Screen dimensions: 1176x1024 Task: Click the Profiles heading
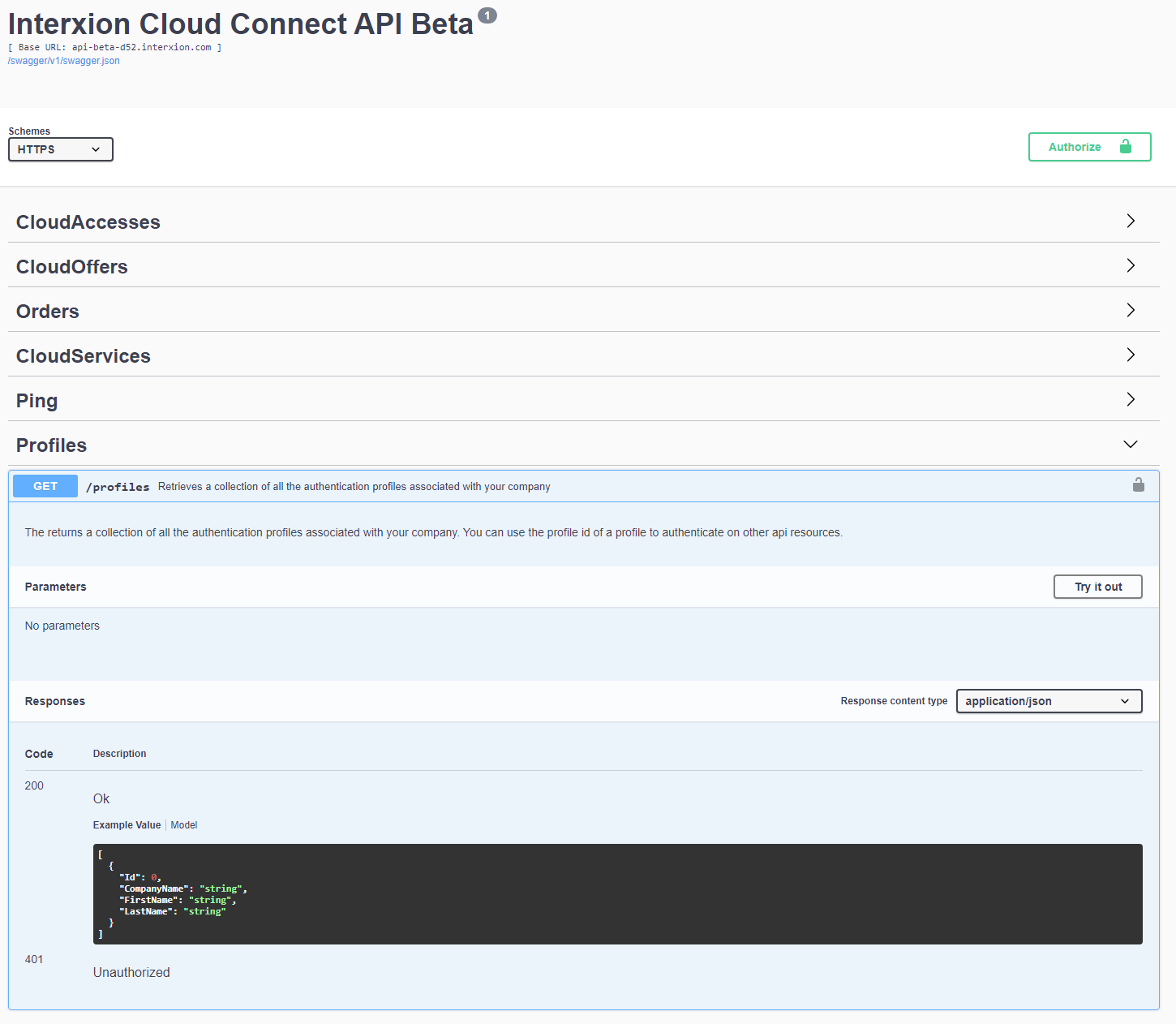click(x=51, y=445)
